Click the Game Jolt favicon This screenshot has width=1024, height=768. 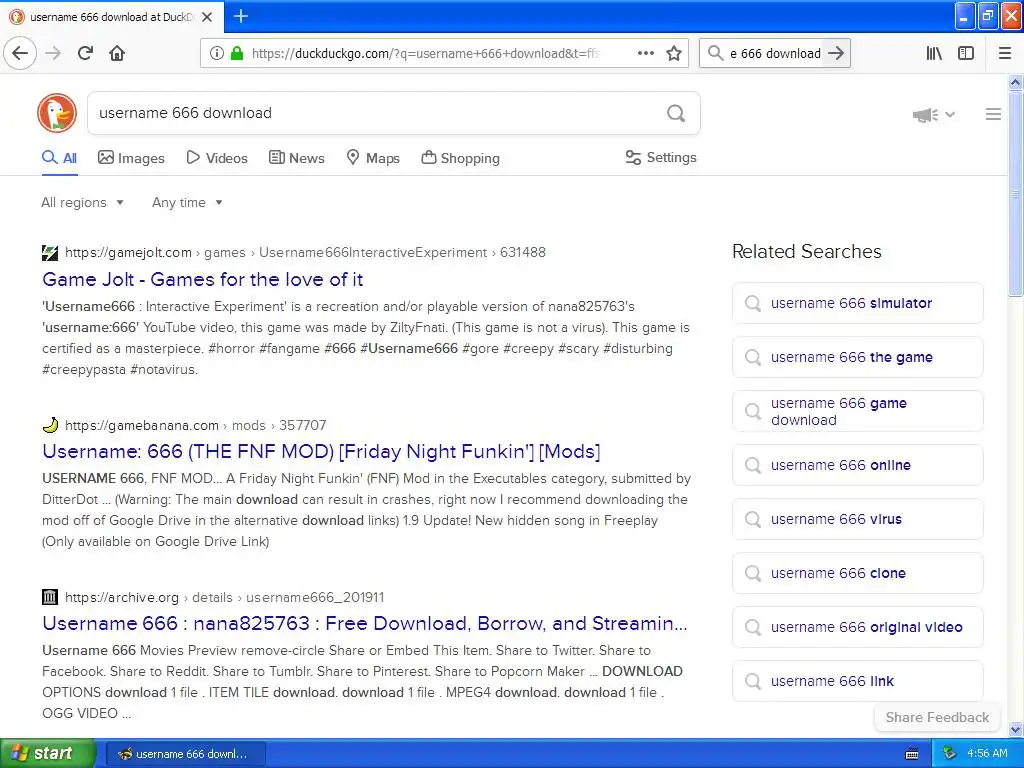(x=50, y=253)
